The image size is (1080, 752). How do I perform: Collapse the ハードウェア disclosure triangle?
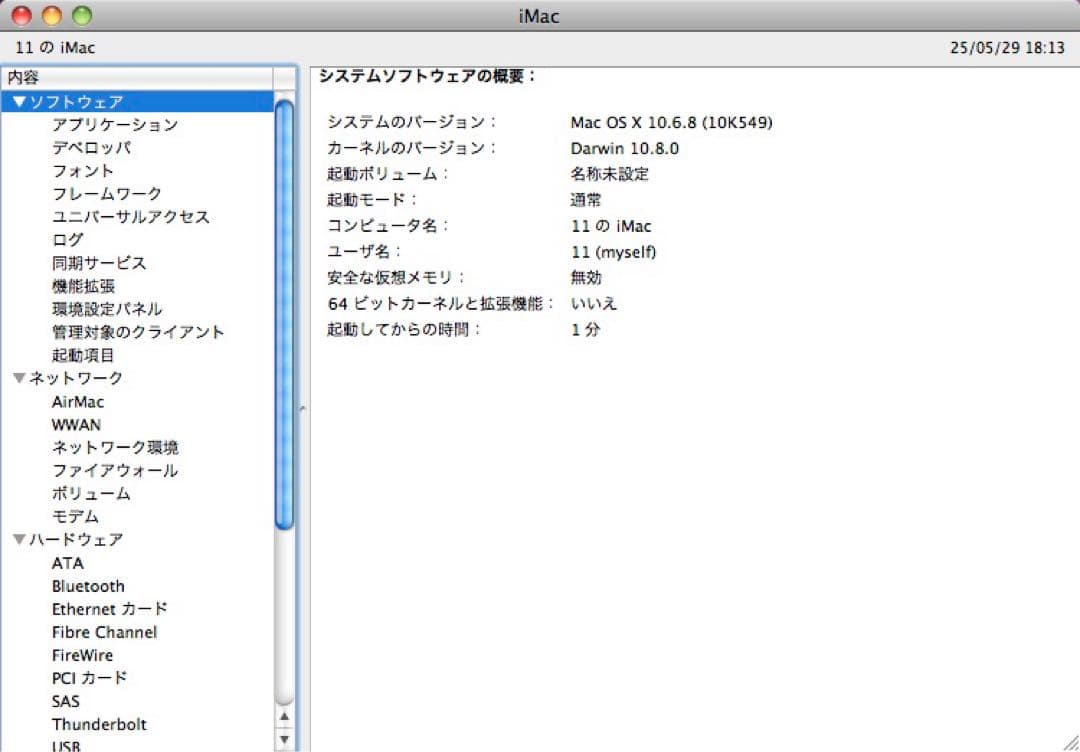(x=18, y=540)
